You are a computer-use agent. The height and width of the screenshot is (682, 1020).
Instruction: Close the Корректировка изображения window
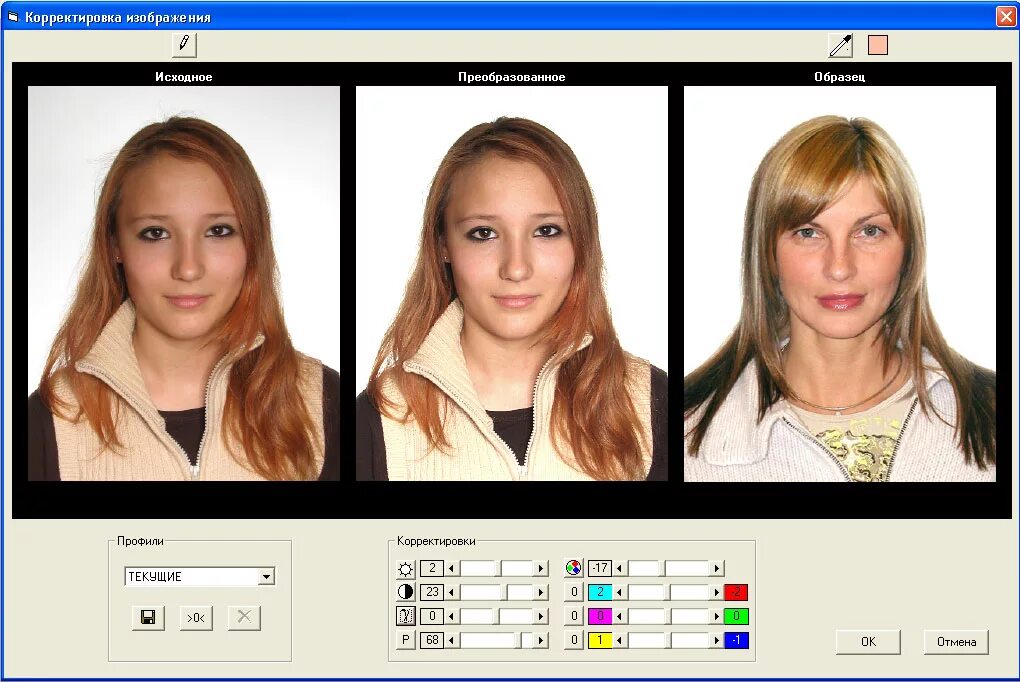click(x=1006, y=16)
